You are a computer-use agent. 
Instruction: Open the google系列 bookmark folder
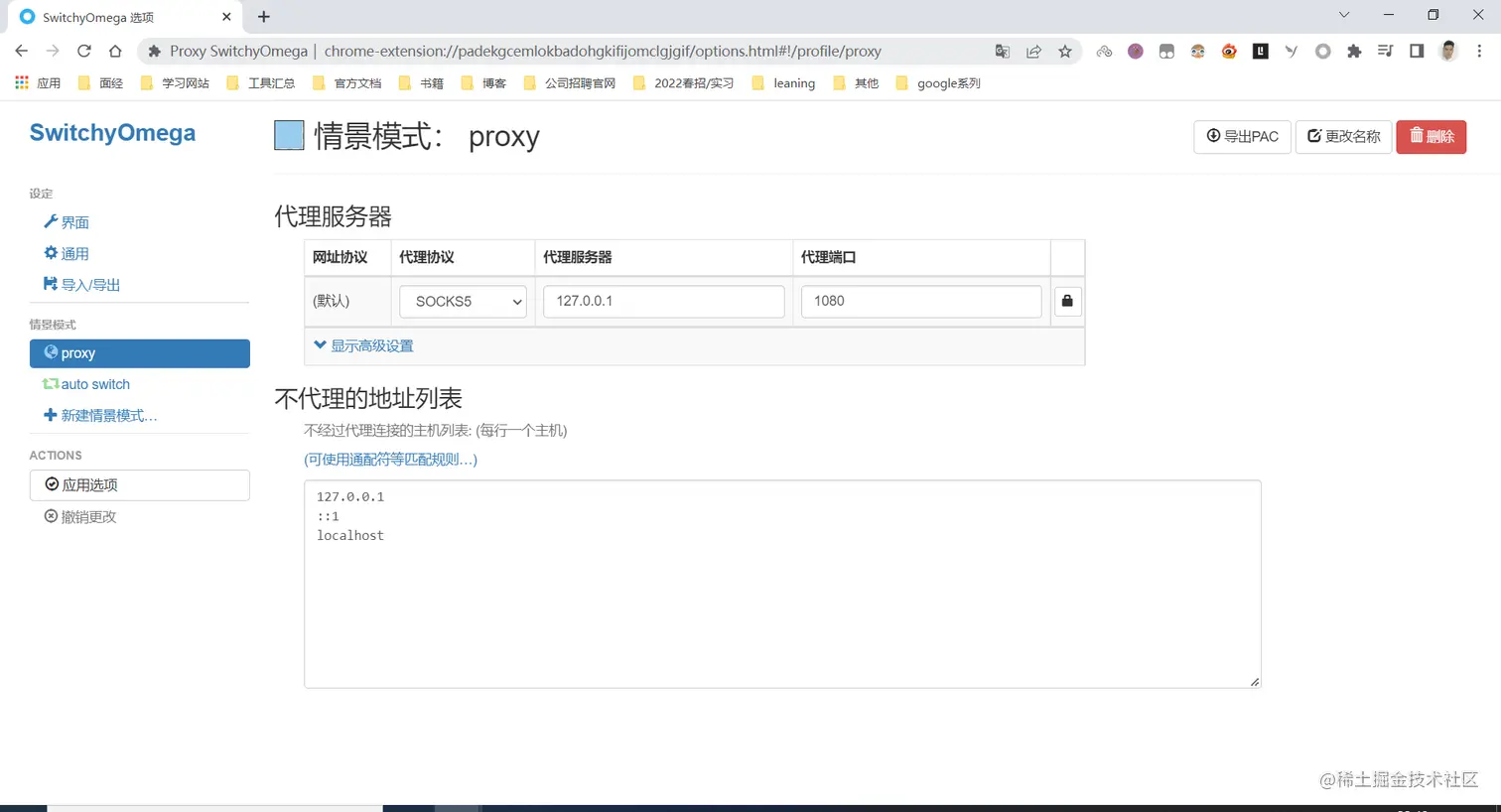(938, 83)
